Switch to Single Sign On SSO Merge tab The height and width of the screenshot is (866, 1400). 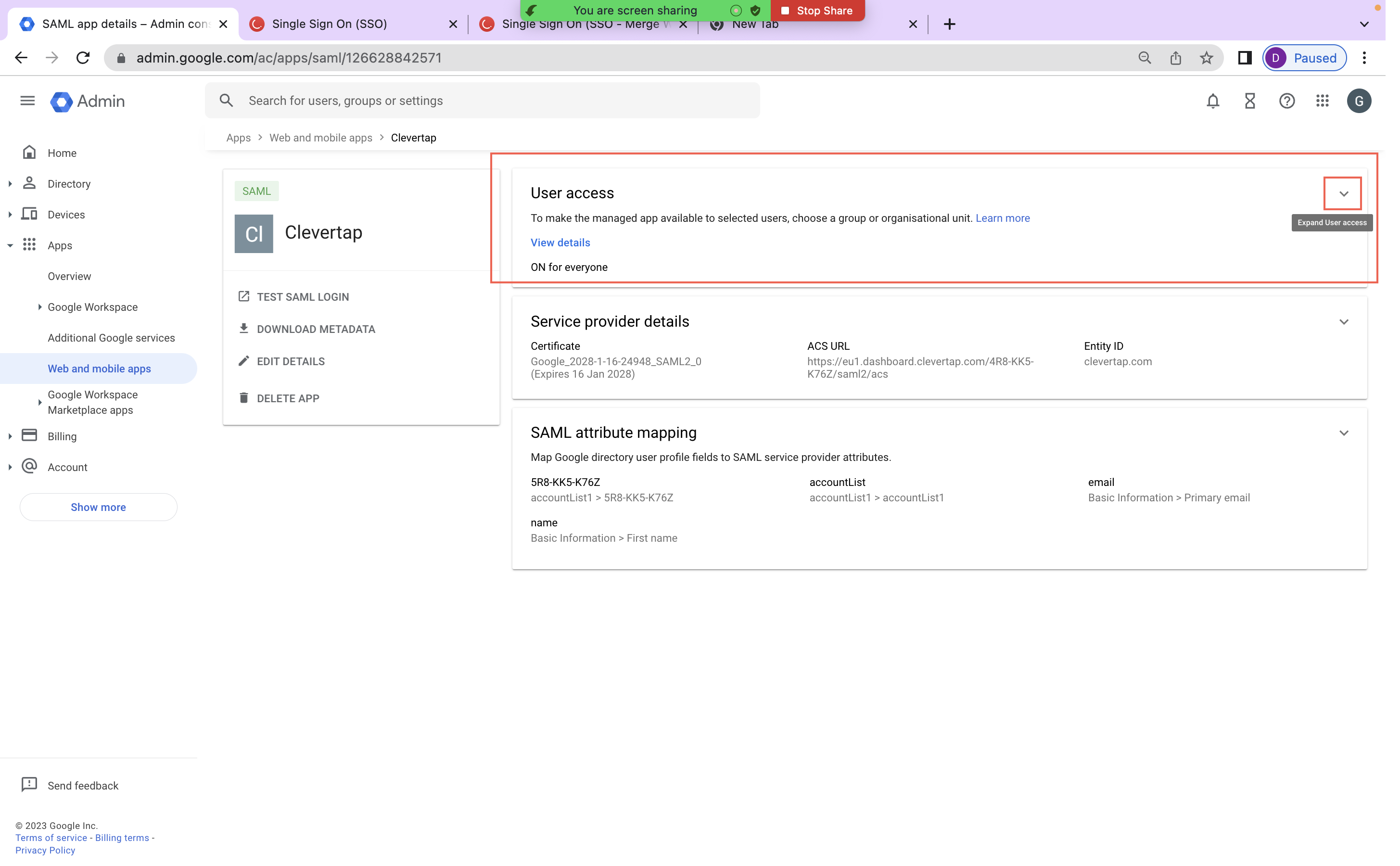[582, 24]
